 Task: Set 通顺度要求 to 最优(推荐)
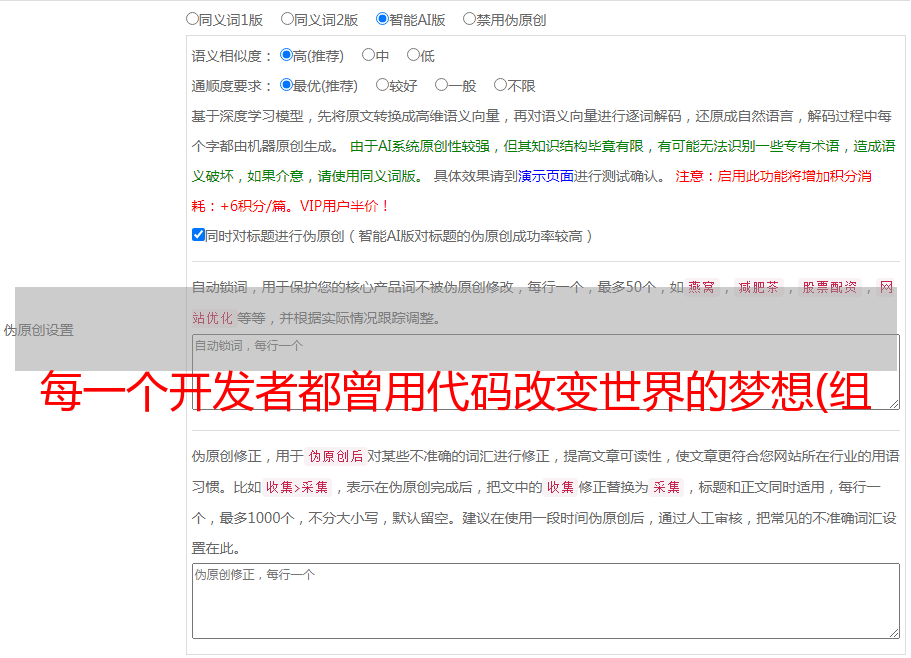[286, 85]
